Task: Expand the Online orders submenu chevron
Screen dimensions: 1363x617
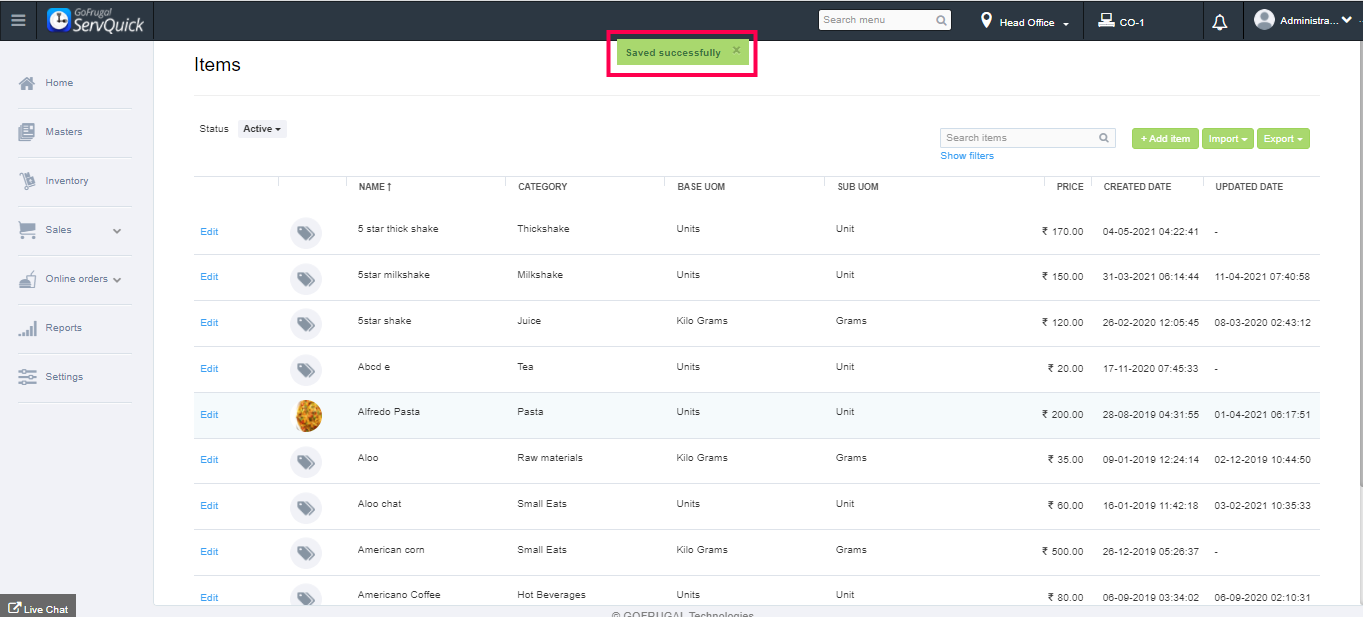Action: [x=117, y=280]
